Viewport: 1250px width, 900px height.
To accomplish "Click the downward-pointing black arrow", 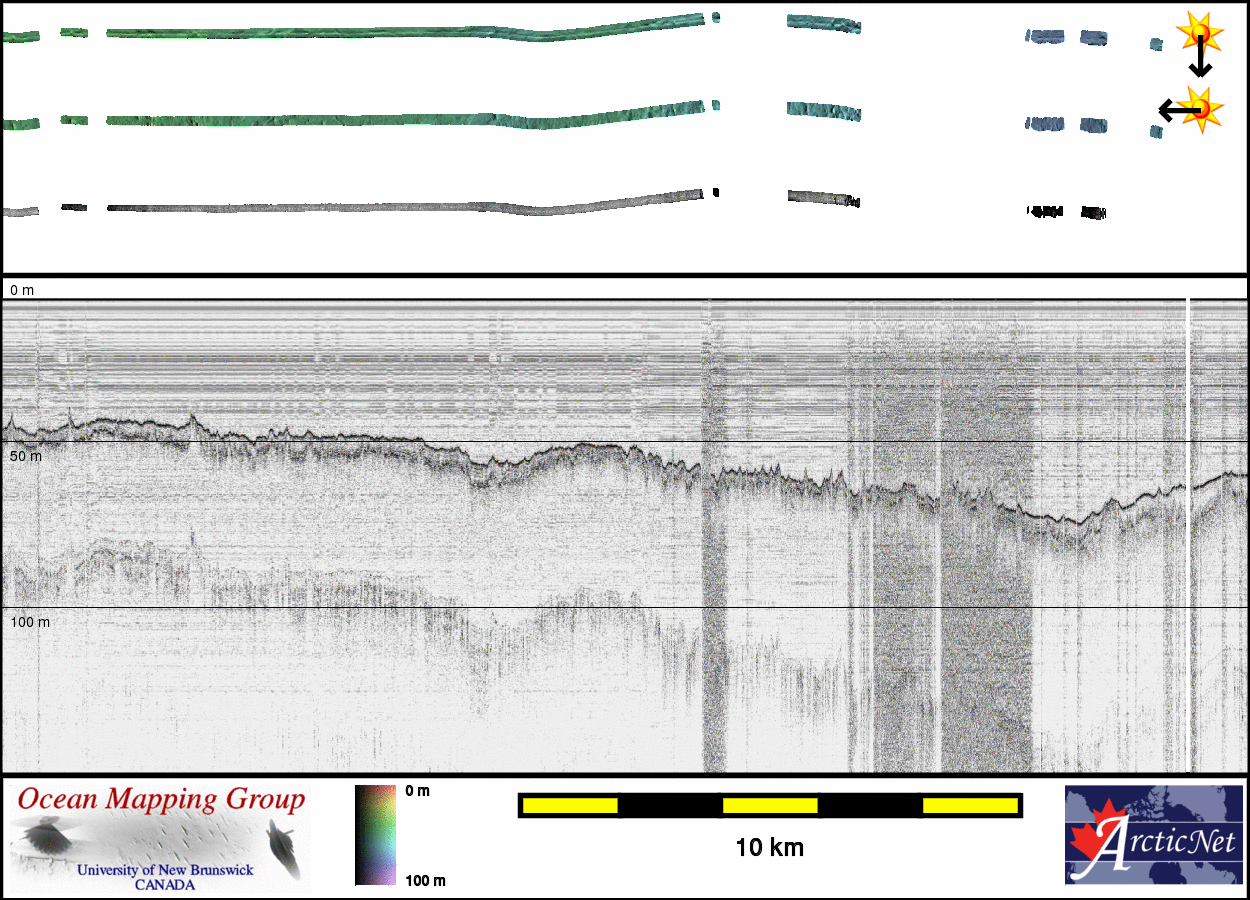I will point(1200,62).
